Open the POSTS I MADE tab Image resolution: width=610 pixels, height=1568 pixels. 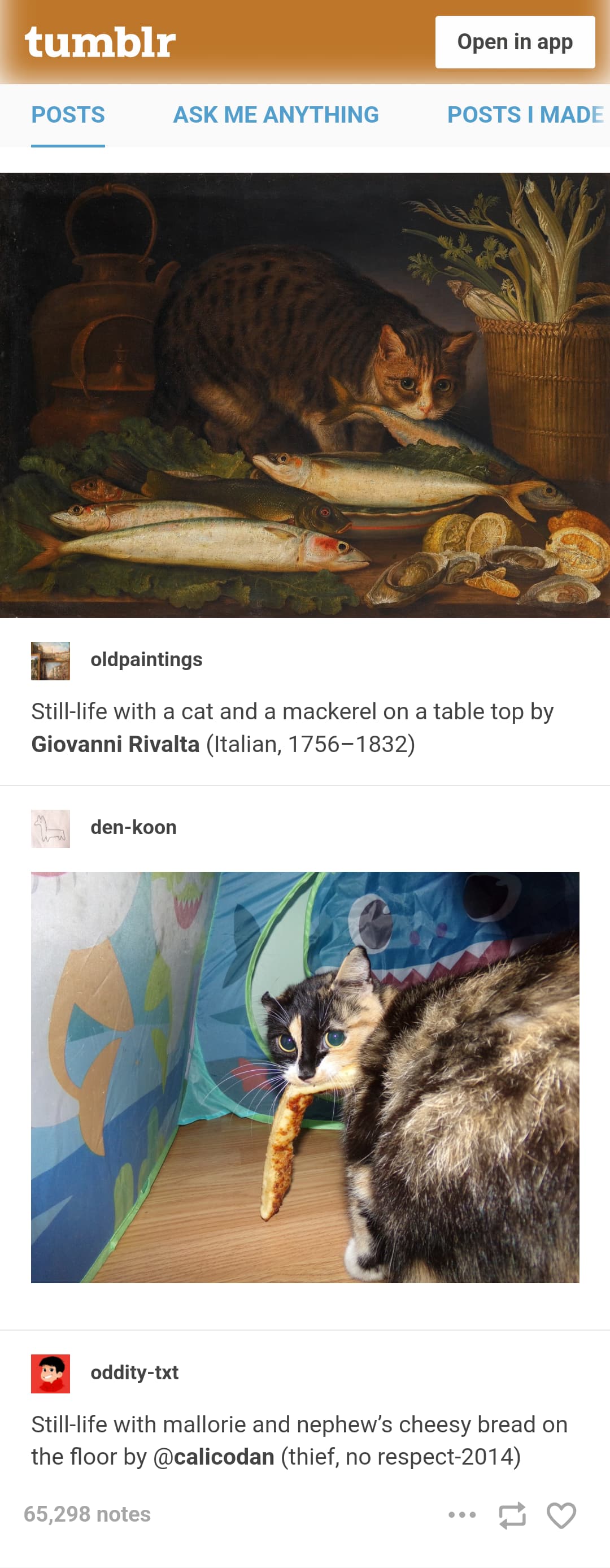coord(526,115)
